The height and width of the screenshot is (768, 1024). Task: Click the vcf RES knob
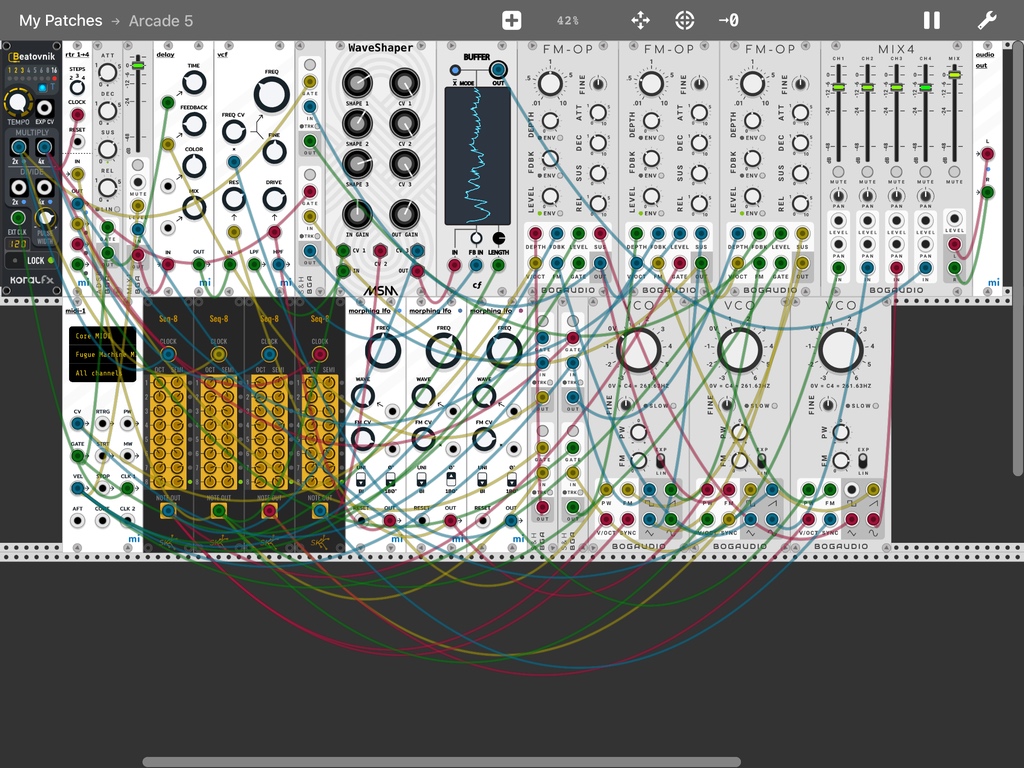pyautogui.click(x=234, y=199)
